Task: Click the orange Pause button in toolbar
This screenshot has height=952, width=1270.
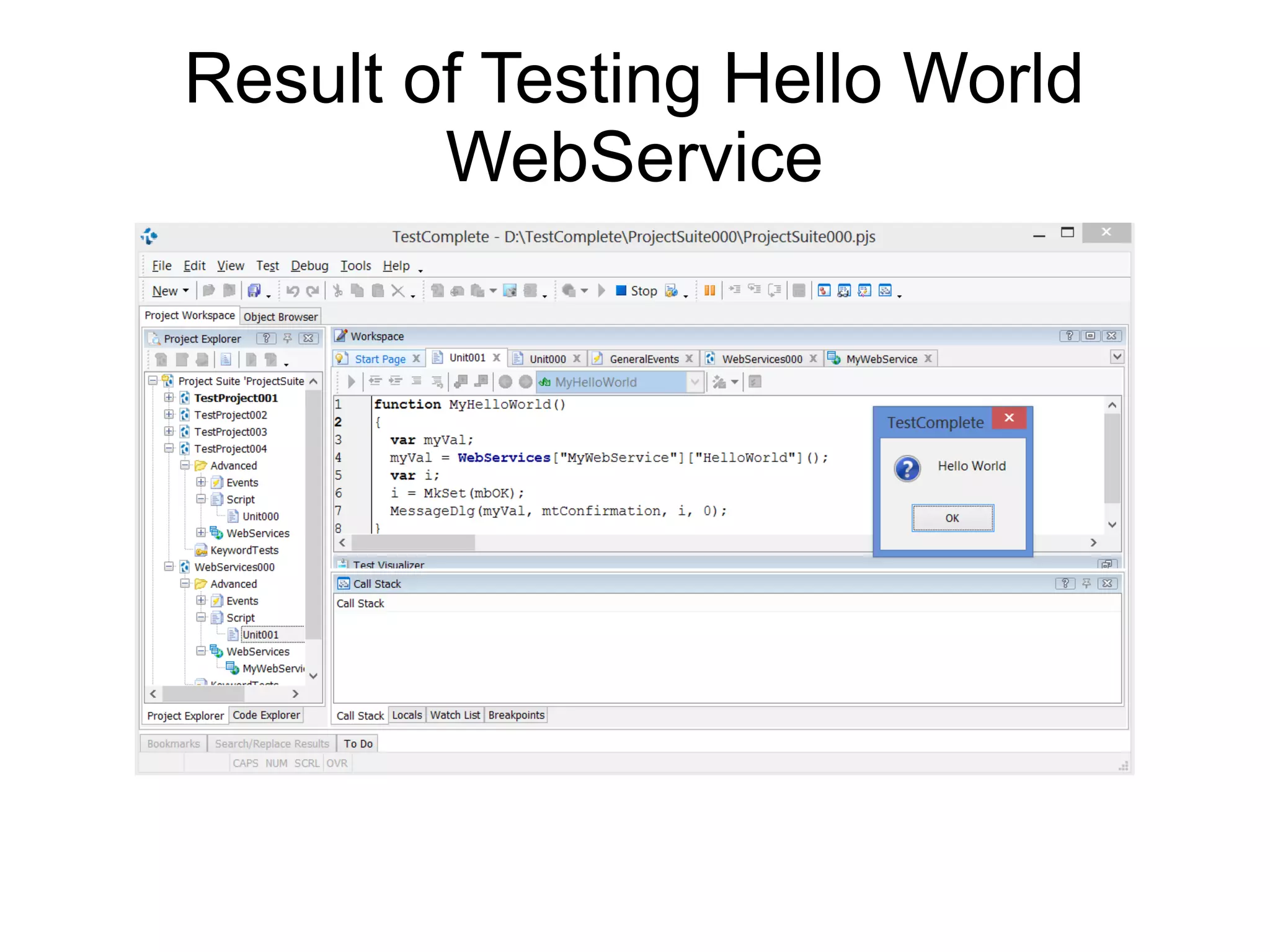Action: [x=710, y=291]
